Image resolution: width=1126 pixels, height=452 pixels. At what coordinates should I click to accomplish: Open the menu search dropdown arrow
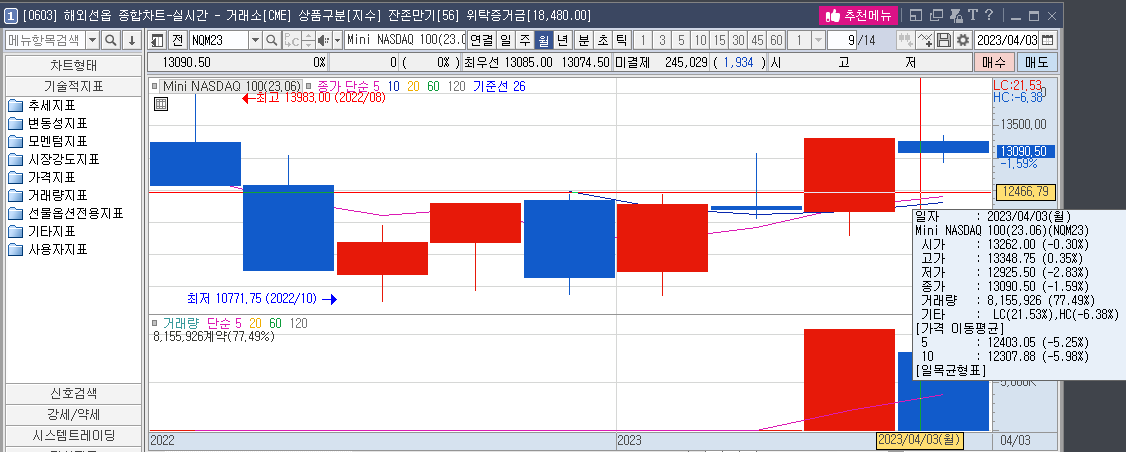[93, 40]
